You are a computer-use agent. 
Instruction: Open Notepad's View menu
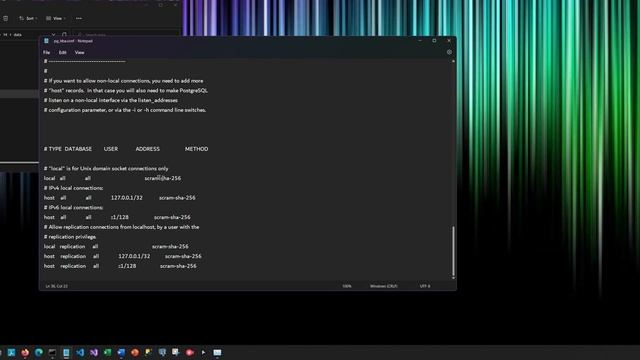(80, 52)
